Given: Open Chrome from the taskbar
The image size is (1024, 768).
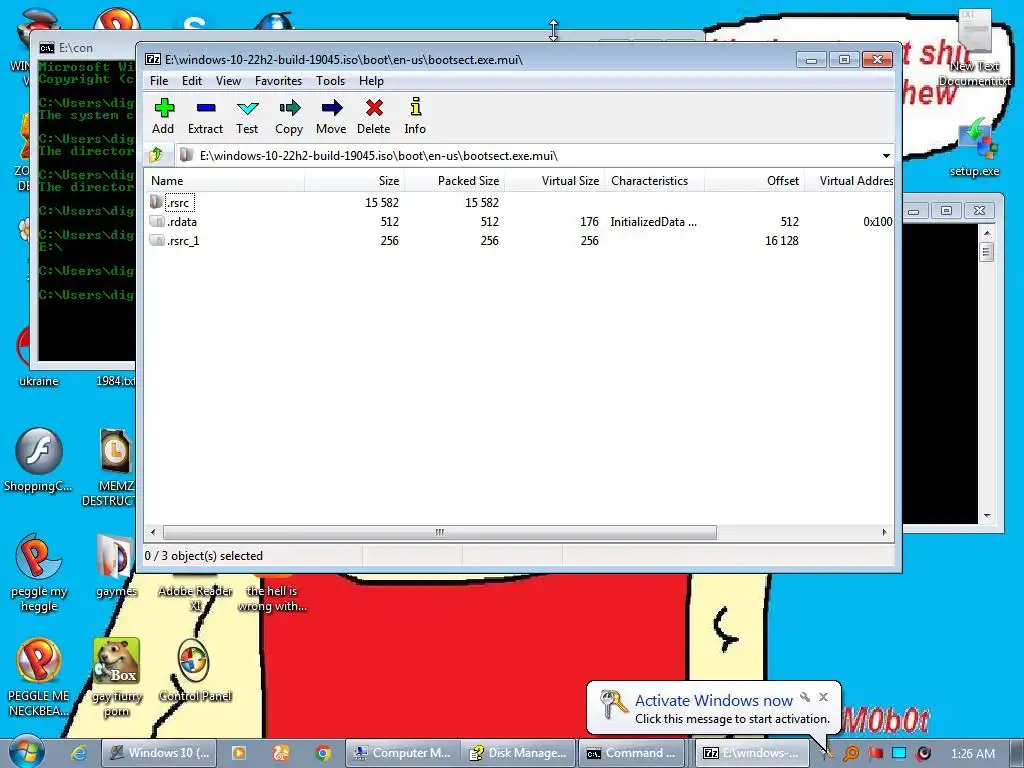Looking at the screenshot, I should click(322, 753).
